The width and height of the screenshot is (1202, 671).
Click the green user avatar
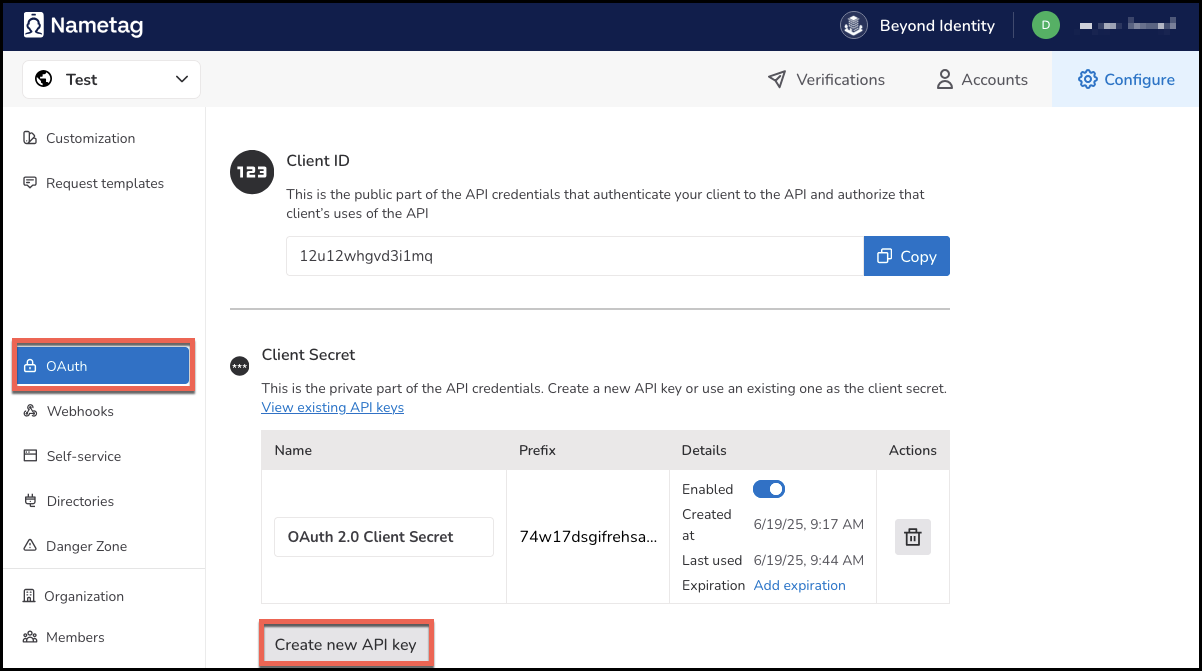point(1045,26)
